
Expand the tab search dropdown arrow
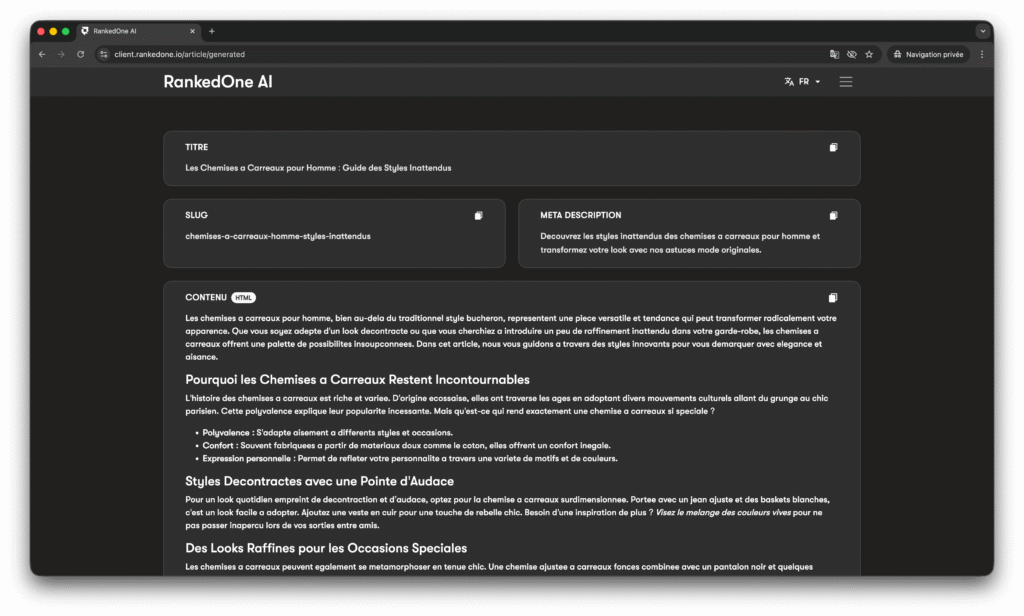[982, 31]
